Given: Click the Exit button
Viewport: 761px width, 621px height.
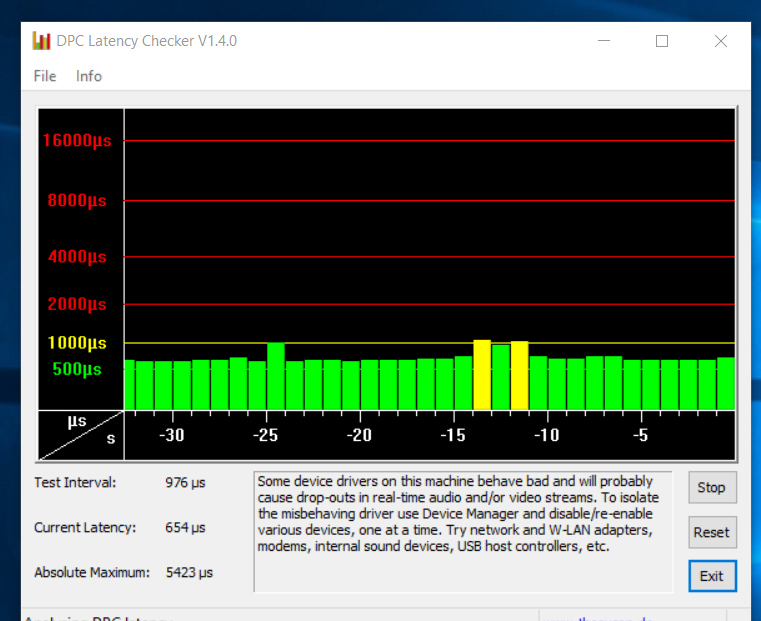Looking at the screenshot, I should pos(712,576).
